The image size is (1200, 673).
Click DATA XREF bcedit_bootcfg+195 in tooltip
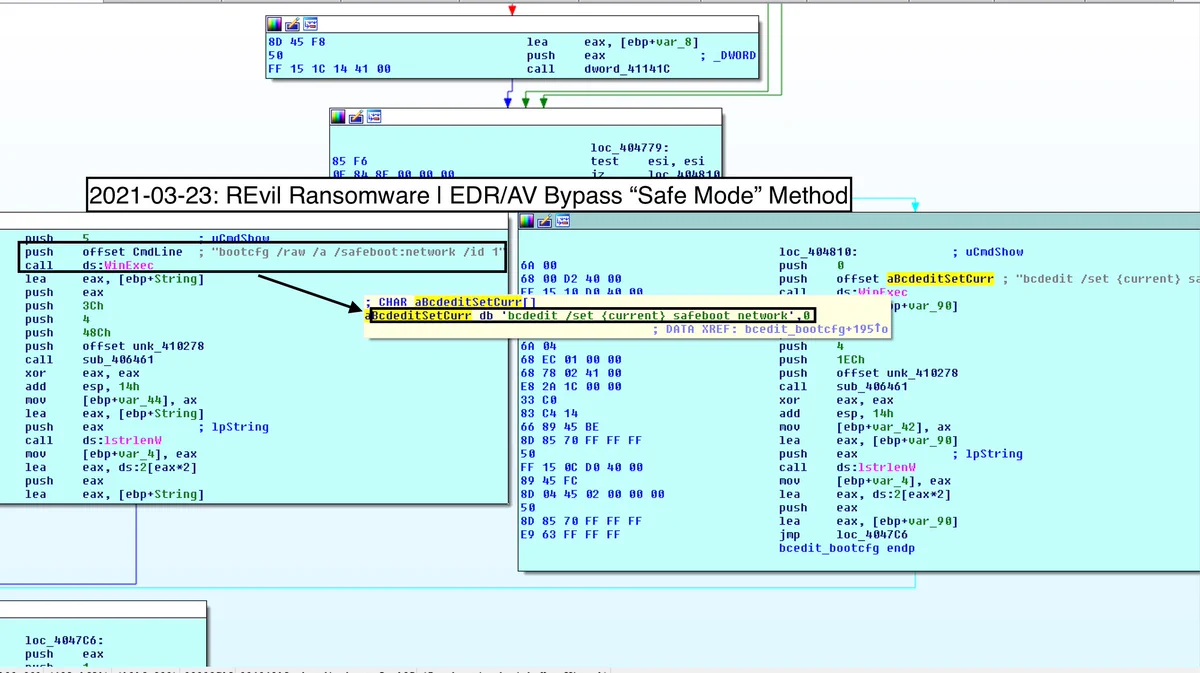click(770, 328)
